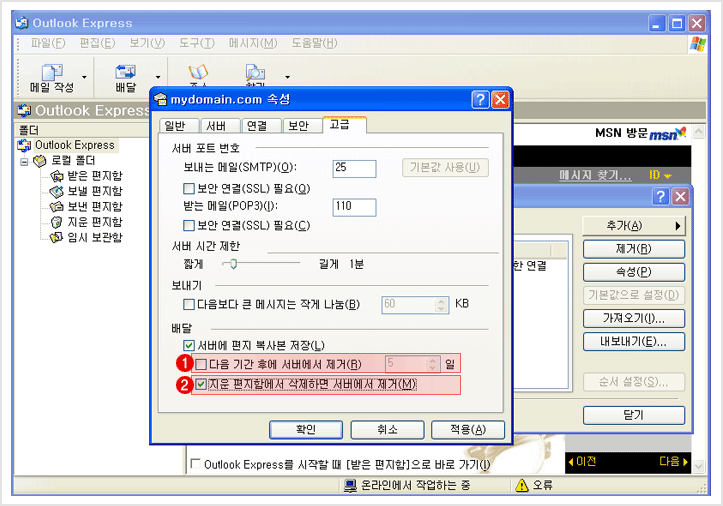Collapse the 로컬 폴더 tree node
723x506 pixels.
(24, 160)
